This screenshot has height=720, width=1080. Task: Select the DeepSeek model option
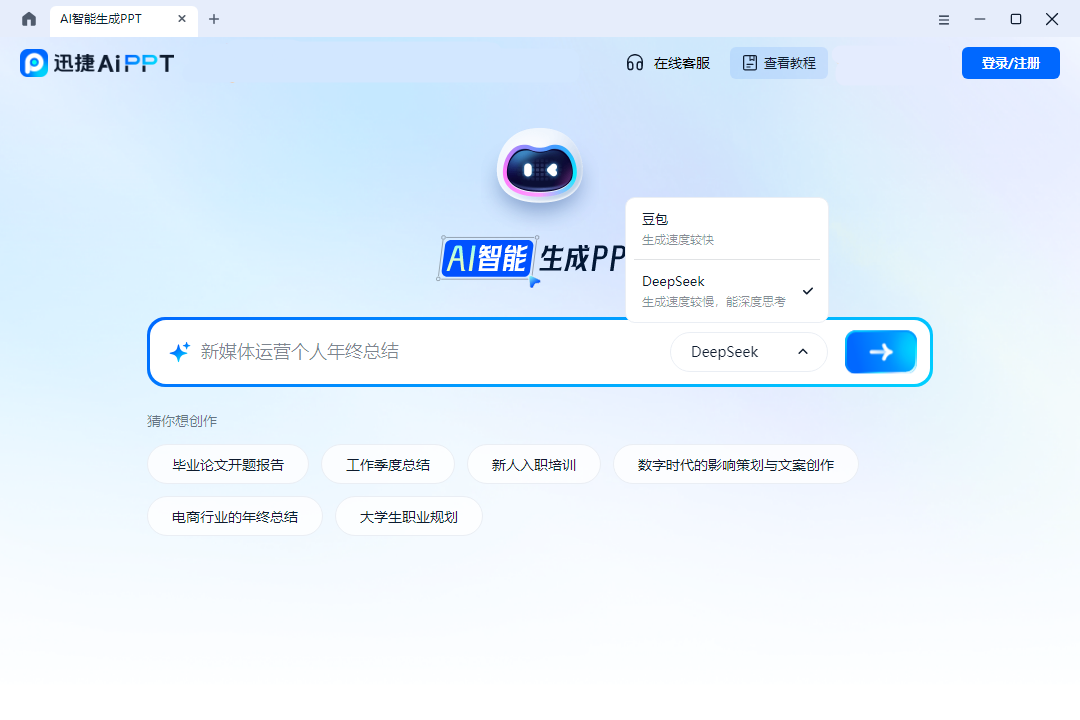[727, 291]
